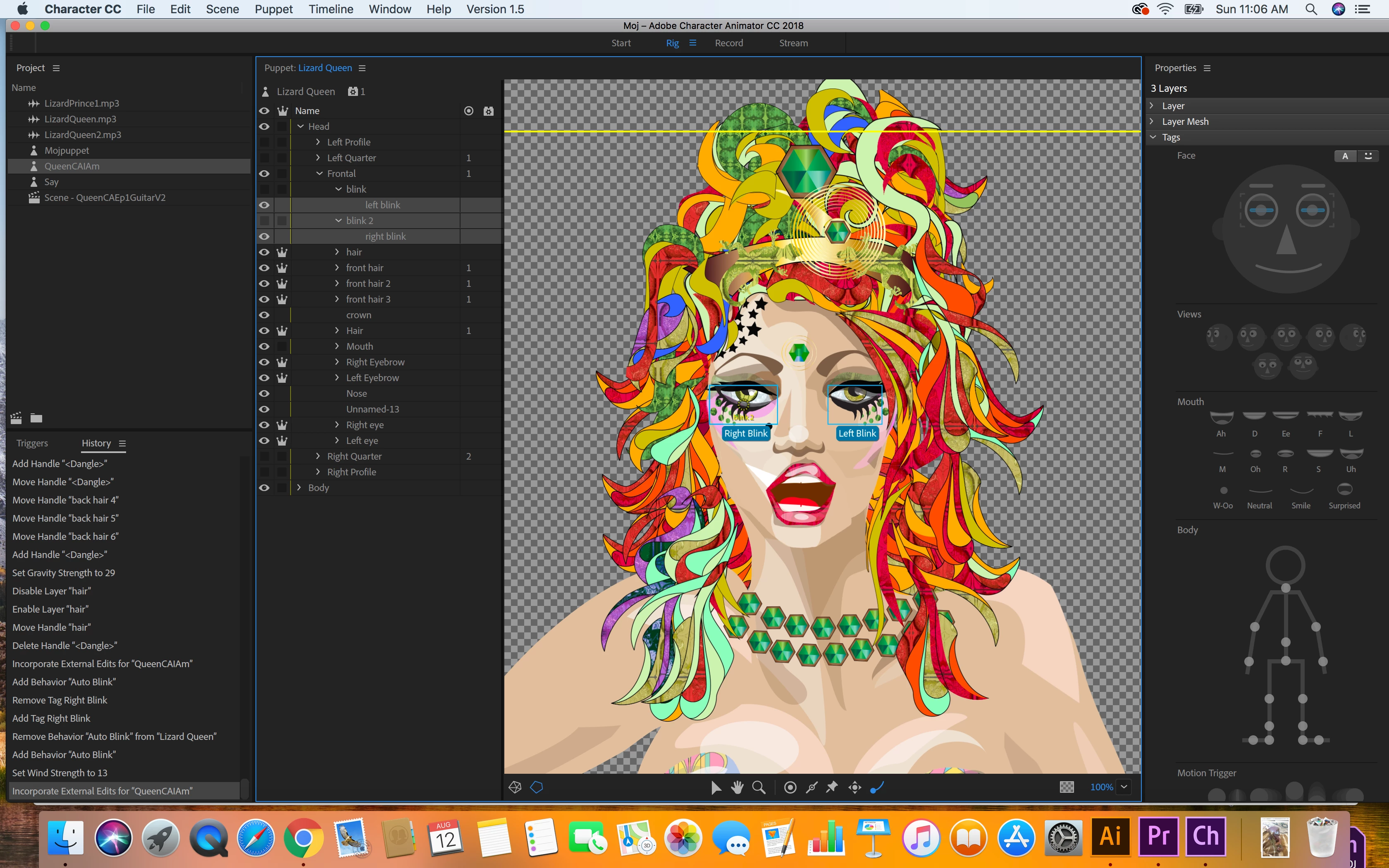Click head joint on body skeleton diagram
1389x868 pixels.
[x=1286, y=565]
